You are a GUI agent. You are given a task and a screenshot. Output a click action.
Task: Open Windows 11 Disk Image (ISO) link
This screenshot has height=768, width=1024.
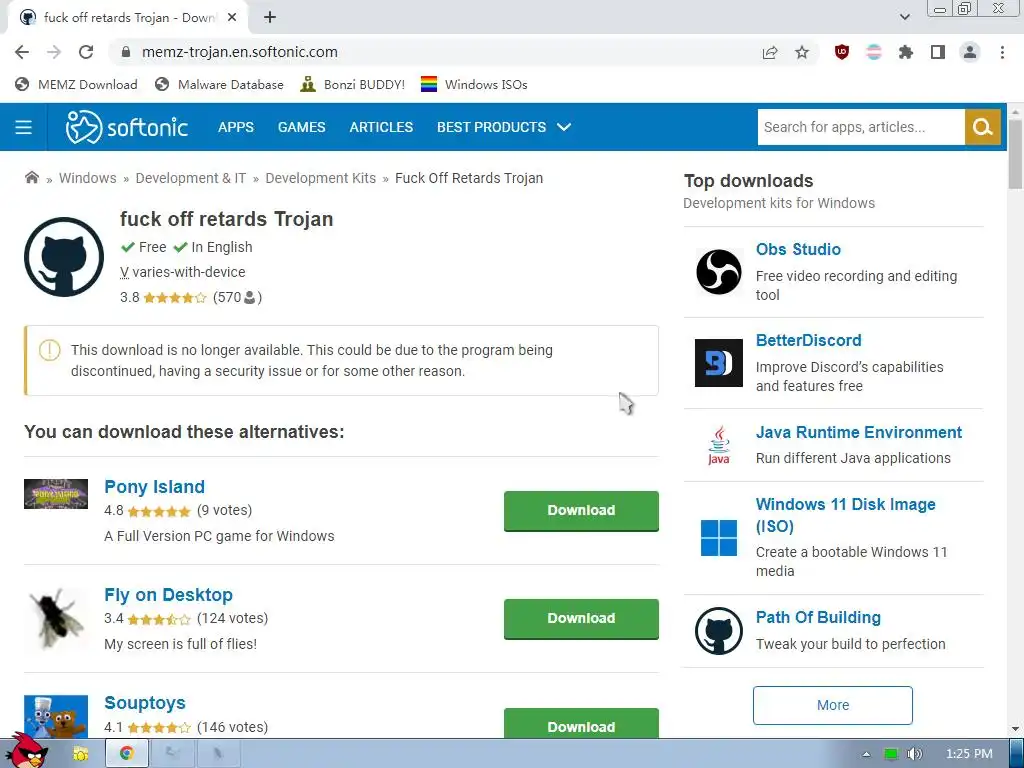point(846,515)
